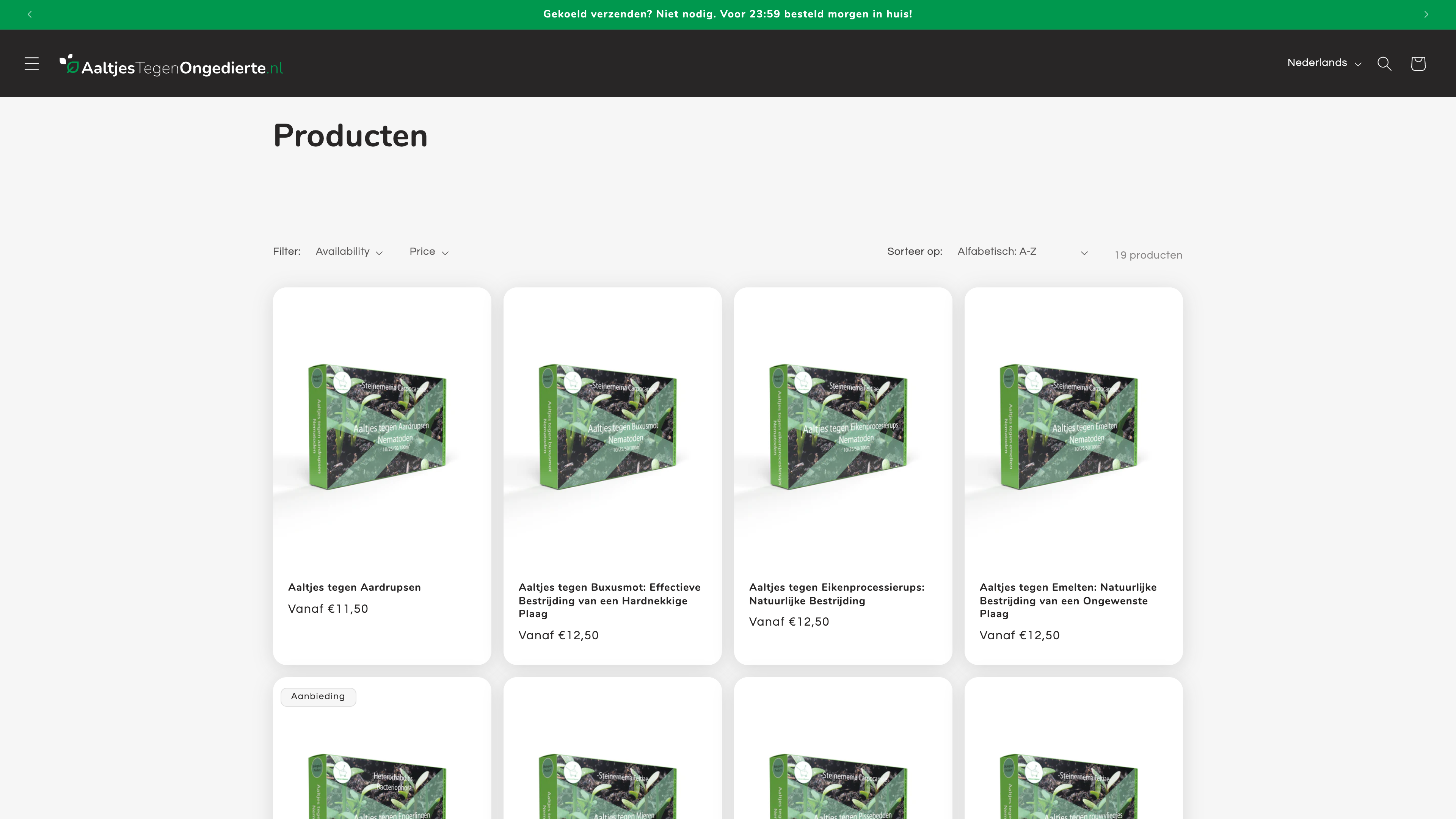Click the Buxusmot product box image
This screenshot has width=1456, height=819.
click(x=607, y=426)
